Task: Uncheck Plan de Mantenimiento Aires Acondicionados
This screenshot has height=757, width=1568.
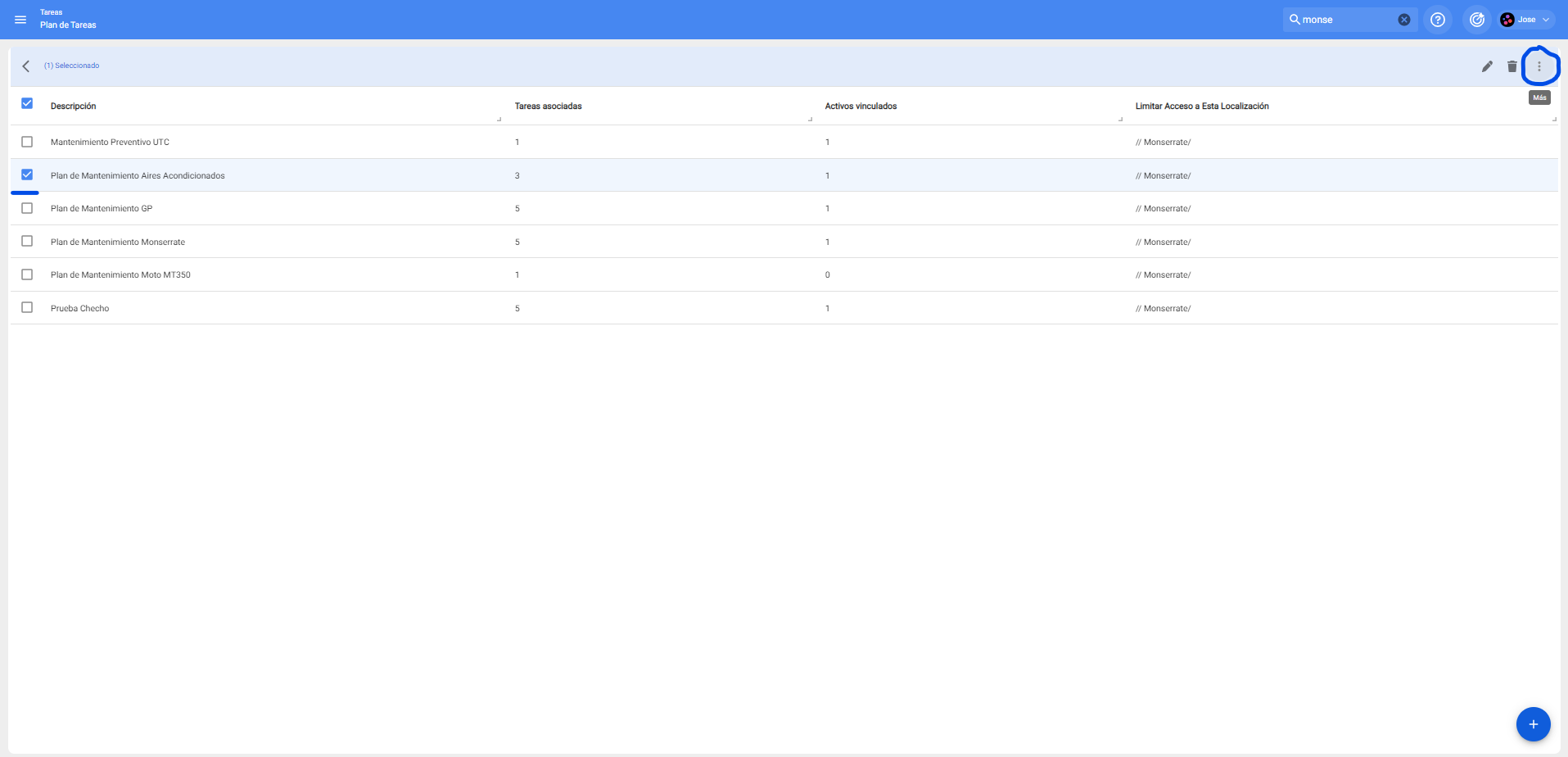Action: point(27,175)
